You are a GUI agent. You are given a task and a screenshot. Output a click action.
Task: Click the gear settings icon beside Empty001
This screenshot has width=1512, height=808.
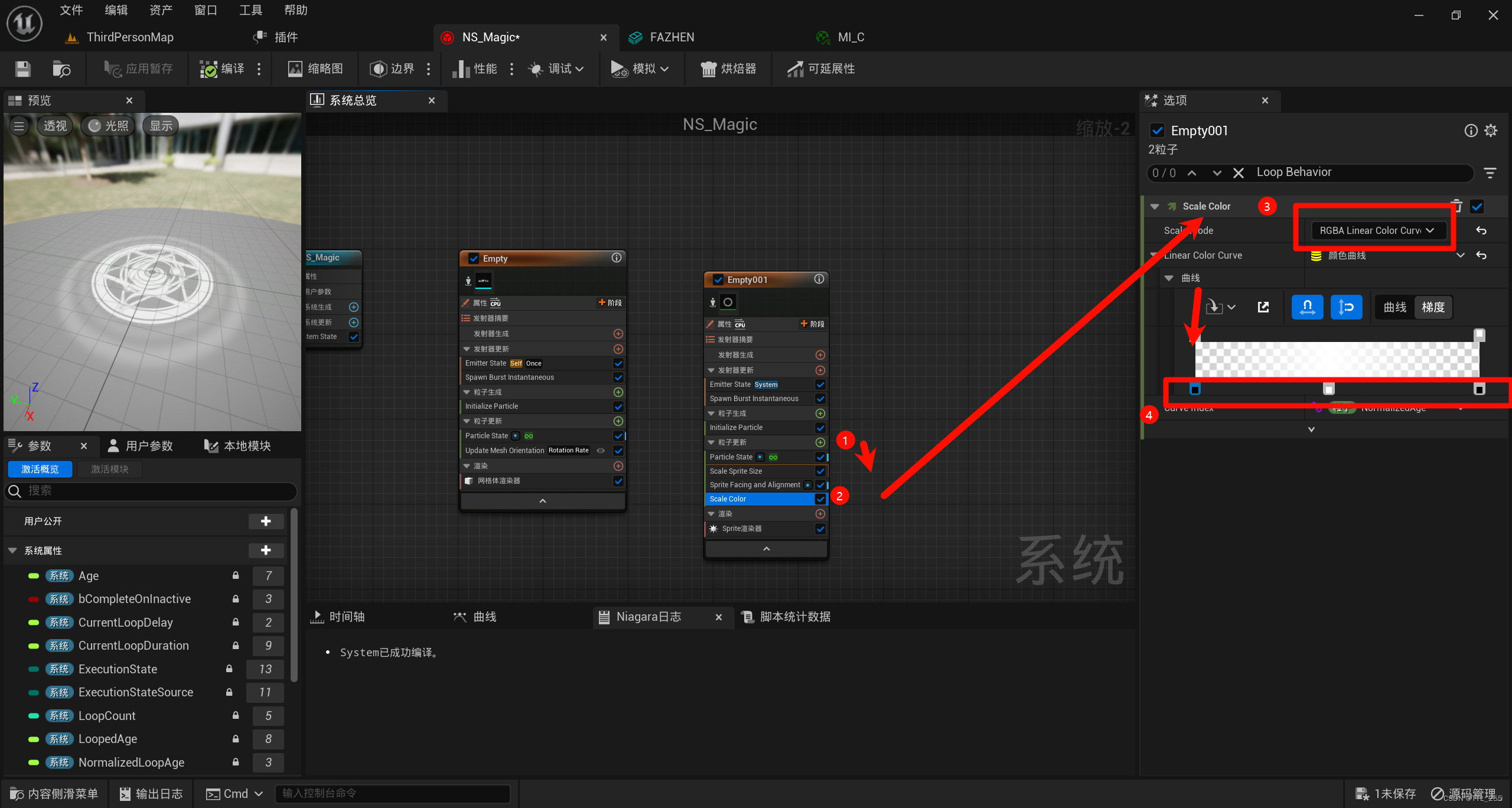point(1491,131)
